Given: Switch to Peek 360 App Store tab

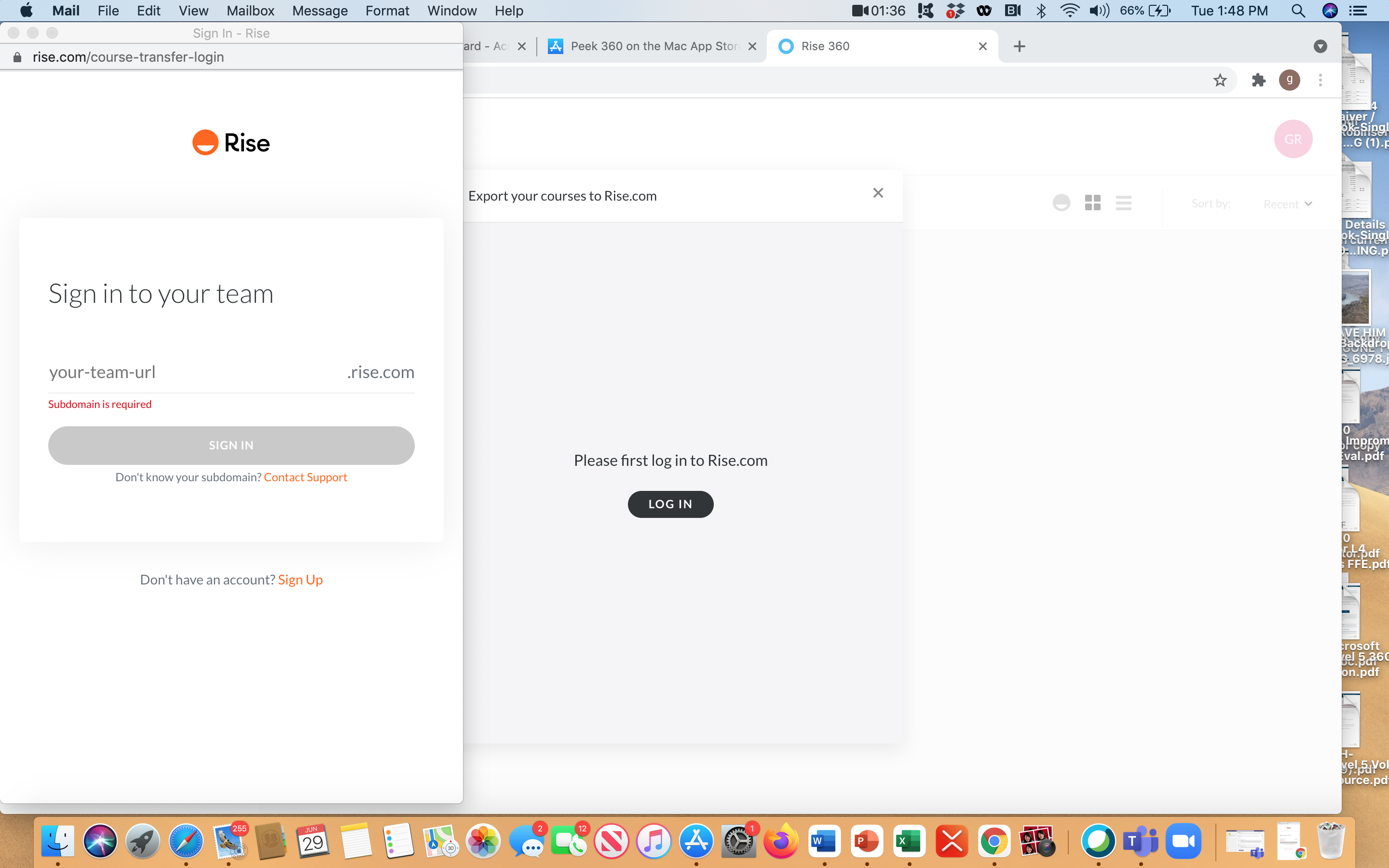Looking at the screenshot, I should 653,46.
